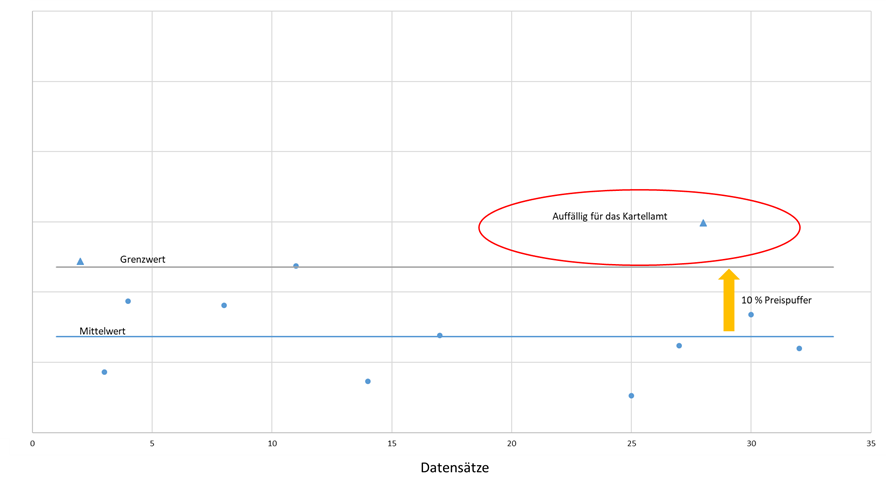
Task: Click the triangle marker left of Grenzwert label
Action: point(80,261)
